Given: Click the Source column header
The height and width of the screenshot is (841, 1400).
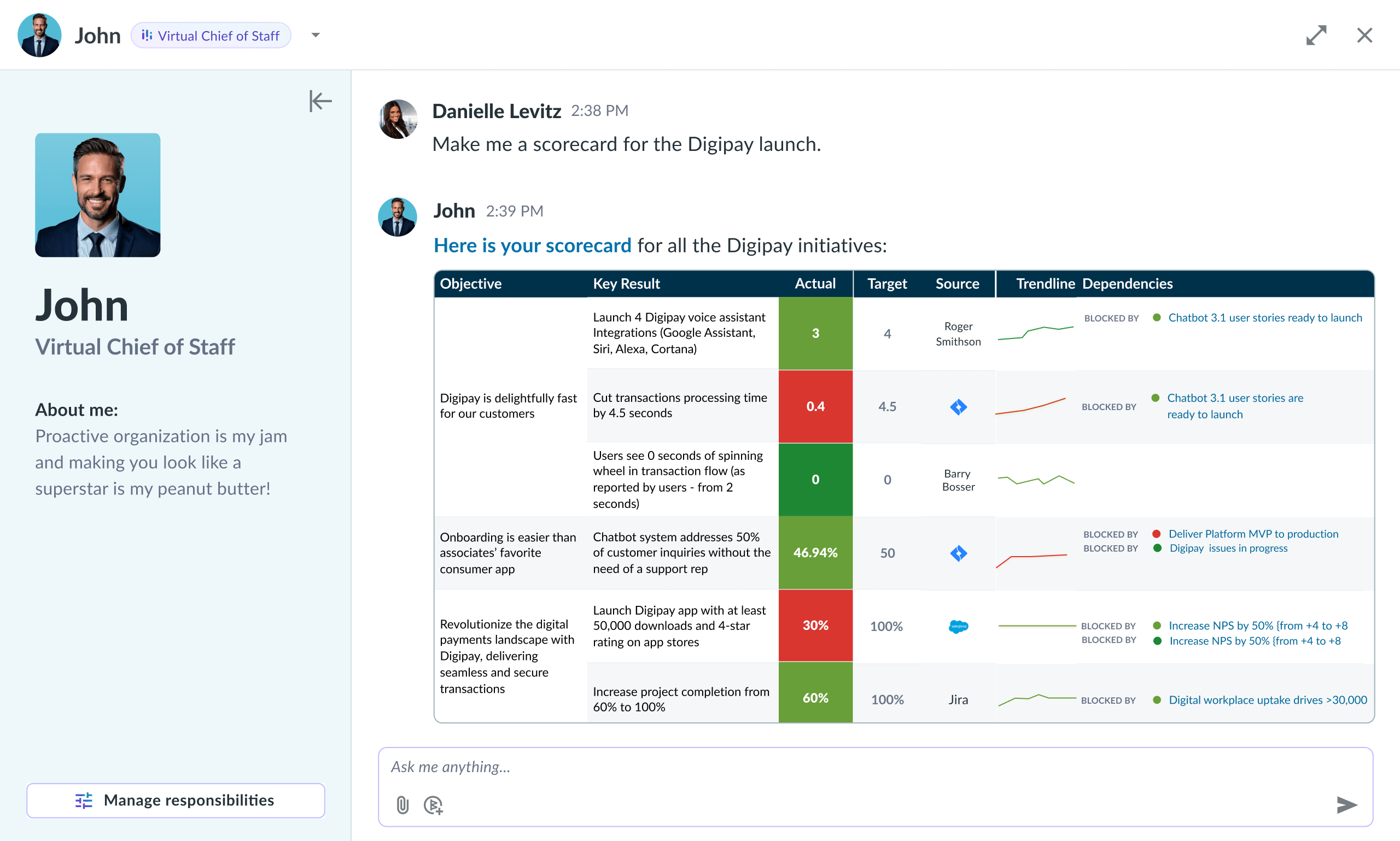Looking at the screenshot, I should tap(958, 283).
